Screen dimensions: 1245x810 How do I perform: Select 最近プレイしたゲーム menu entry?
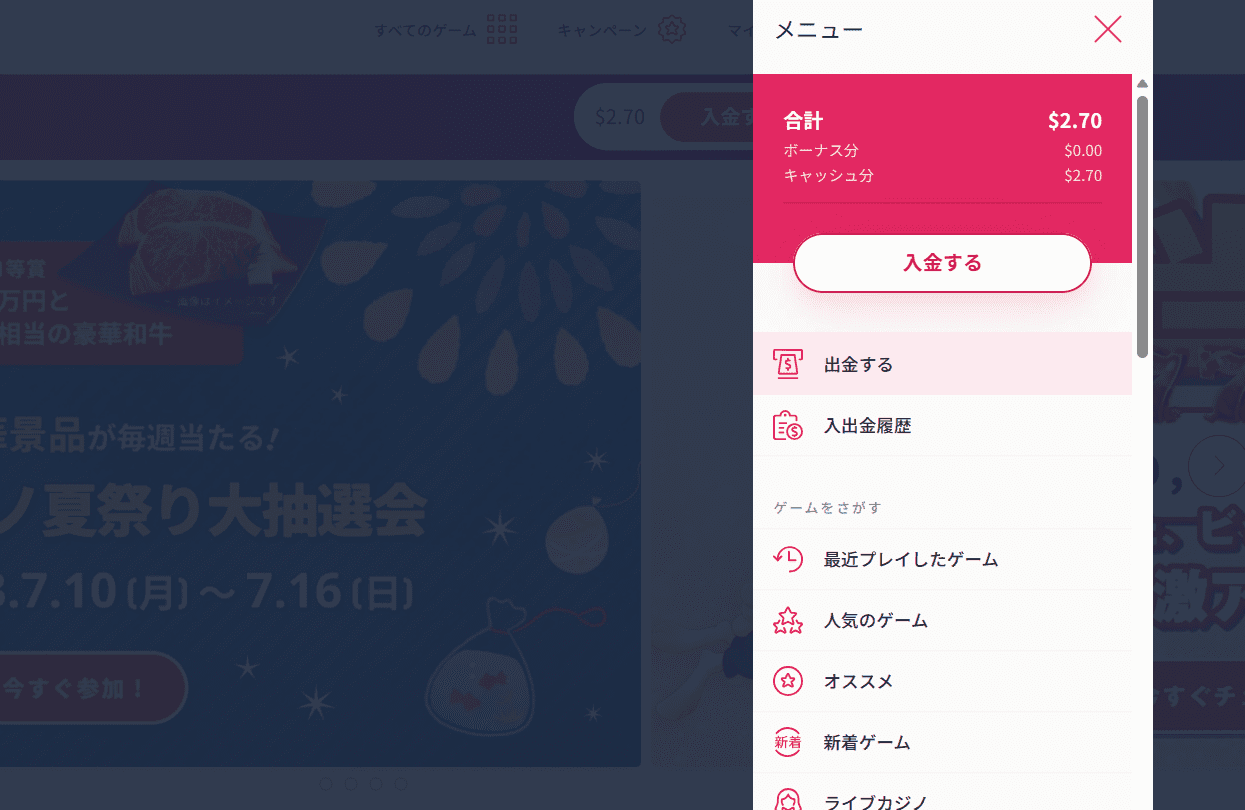[942, 559]
